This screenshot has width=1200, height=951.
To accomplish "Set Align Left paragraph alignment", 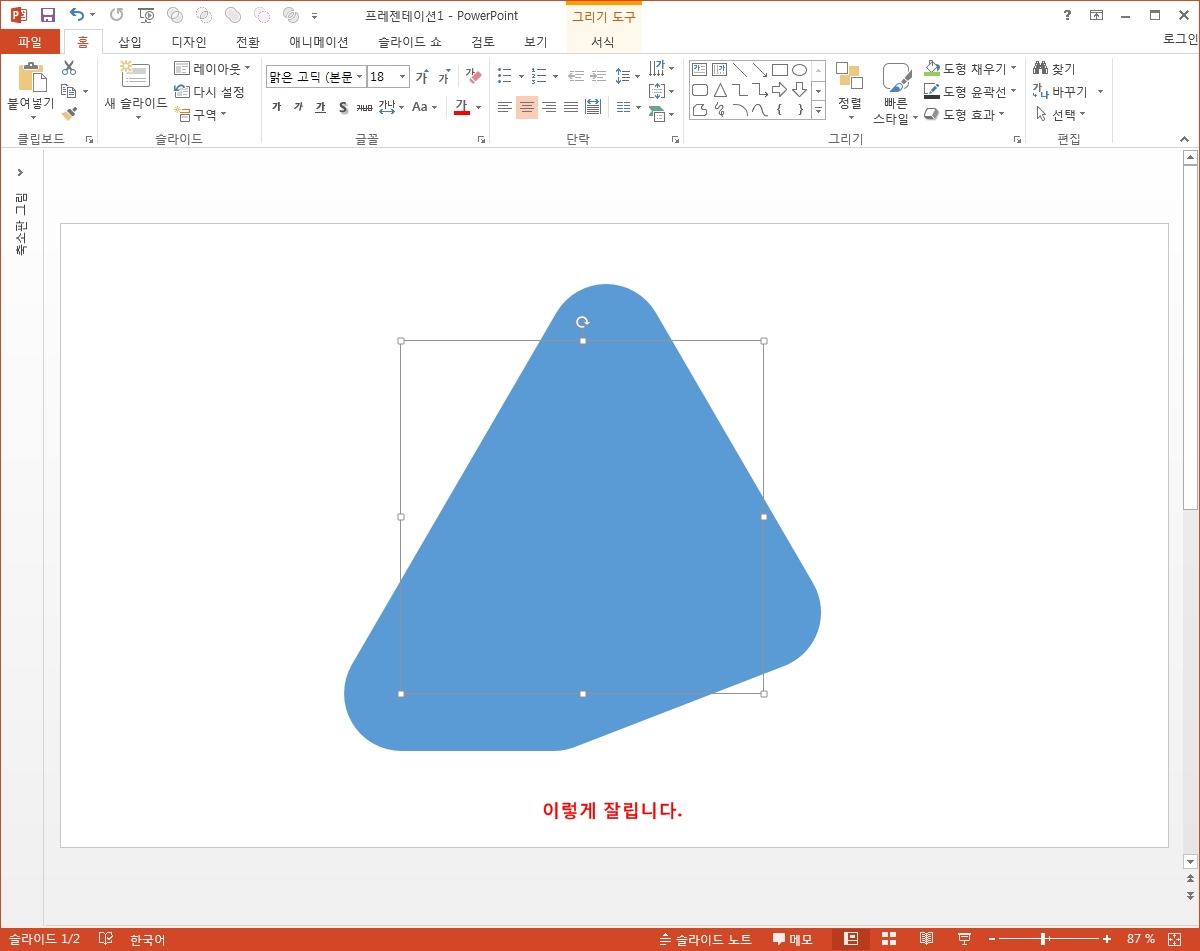I will tap(505, 107).
